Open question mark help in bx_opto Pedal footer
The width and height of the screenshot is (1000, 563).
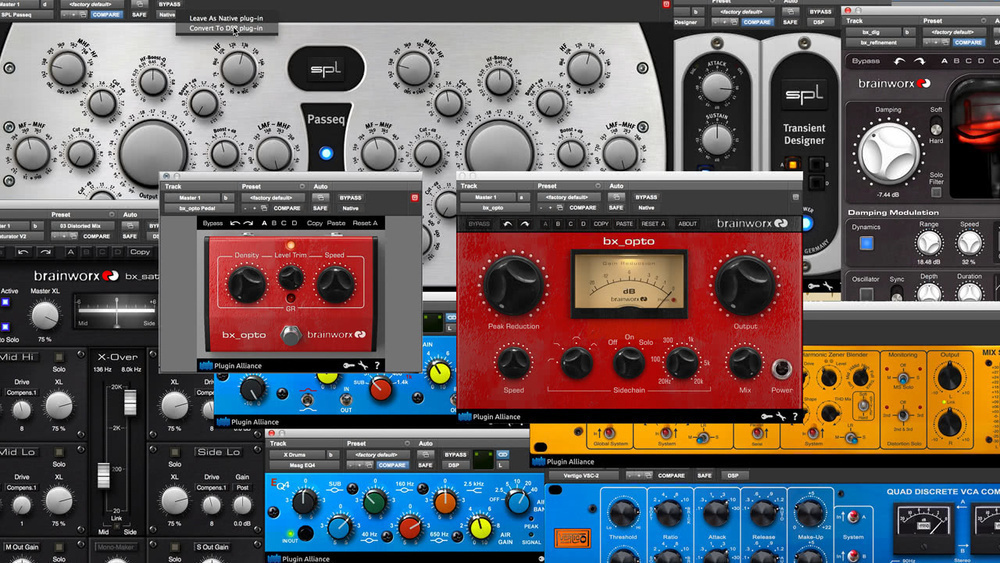click(x=377, y=365)
